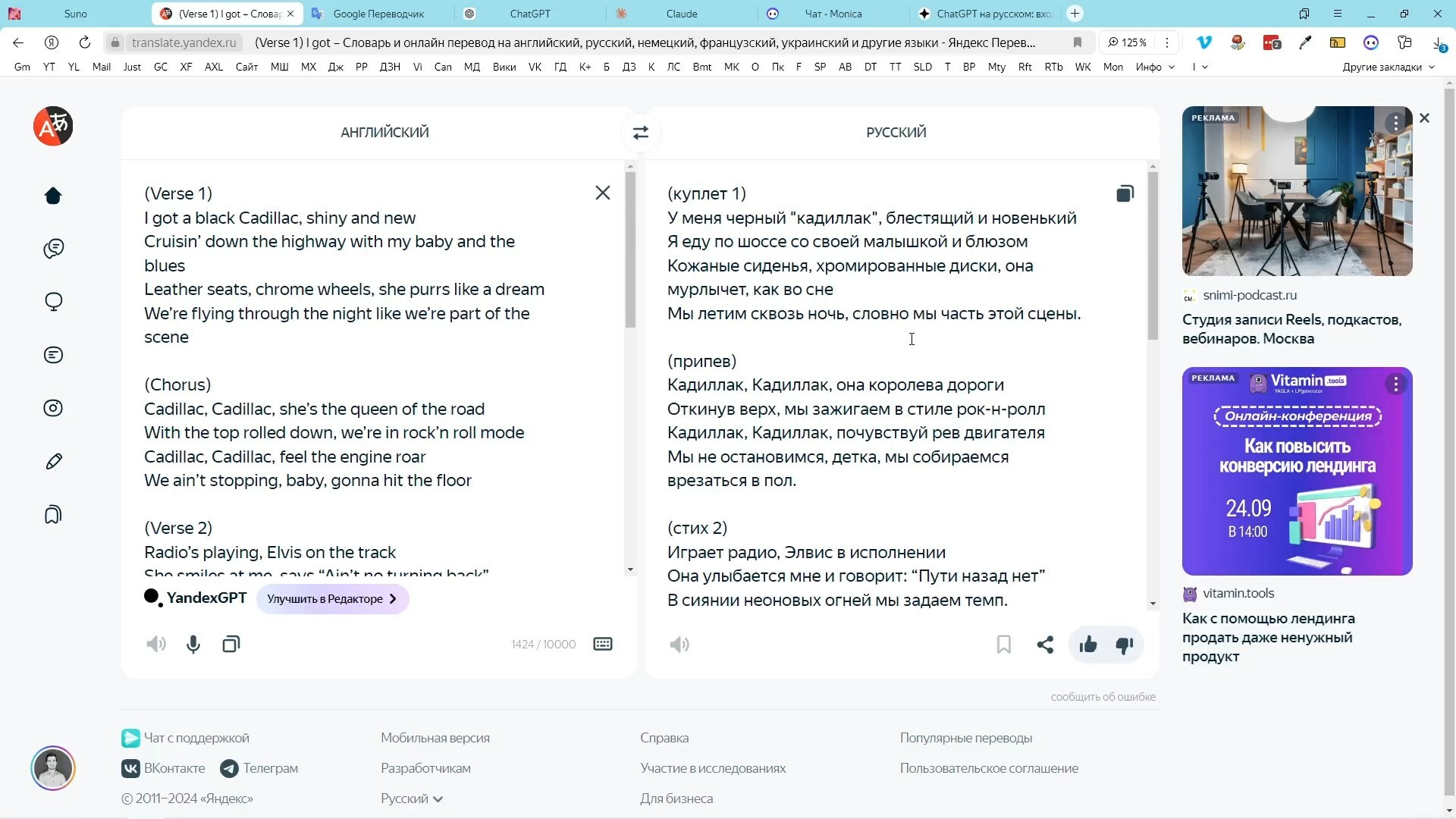Open the Mail bookmark
Screen dimensions: 1456x819
pyautogui.click(x=102, y=67)
